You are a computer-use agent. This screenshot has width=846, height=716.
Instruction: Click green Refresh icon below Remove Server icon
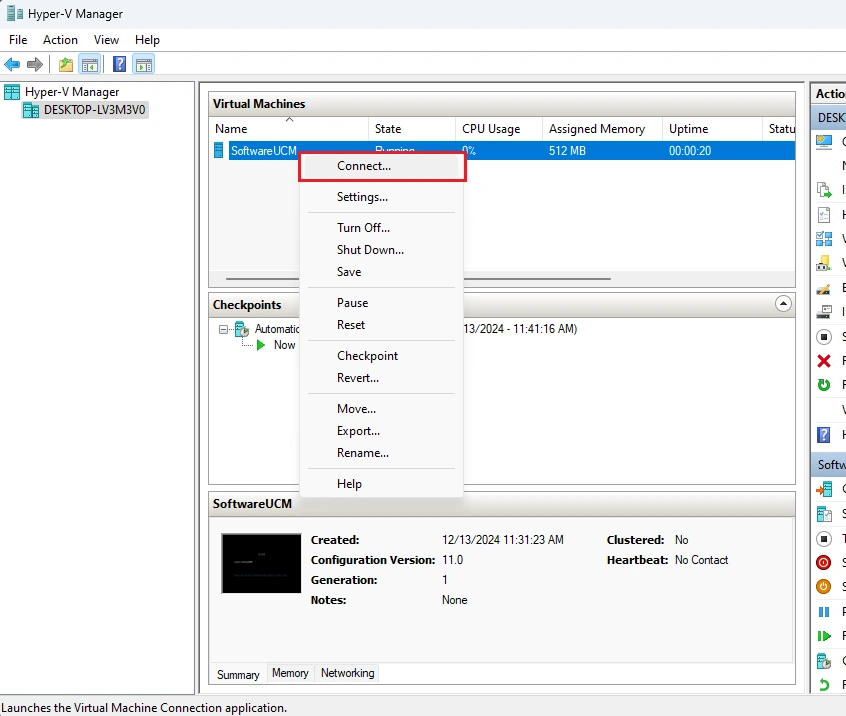click(x=823, y=385)
